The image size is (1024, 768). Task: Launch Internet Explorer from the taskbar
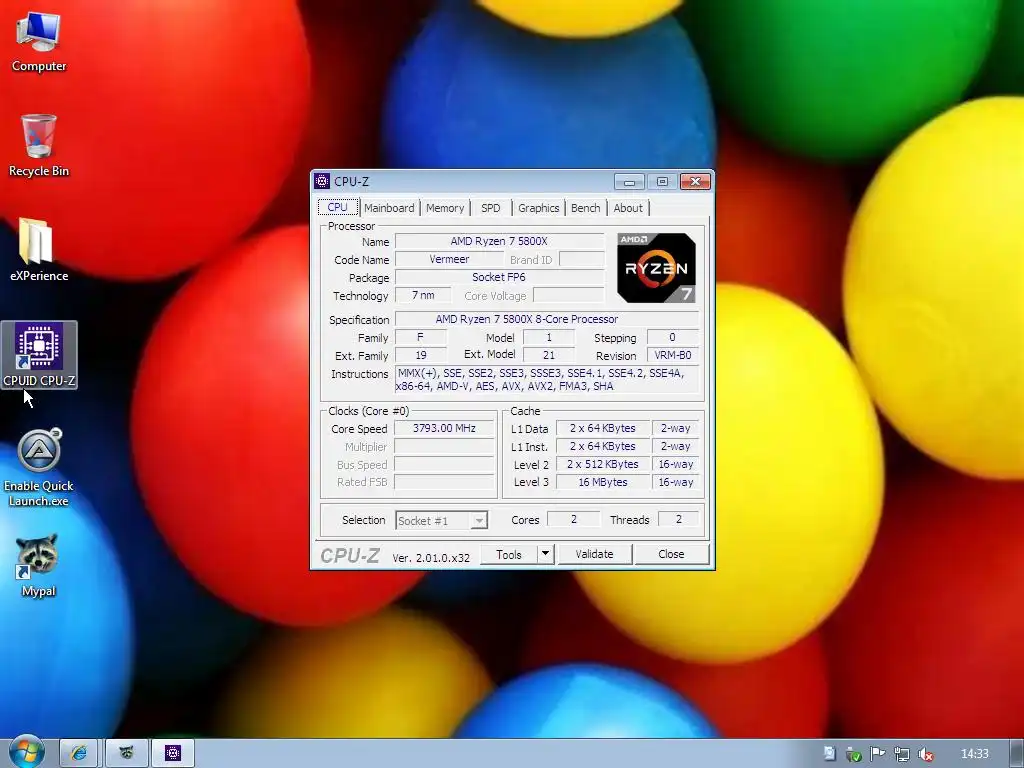[x=79, y=753]
